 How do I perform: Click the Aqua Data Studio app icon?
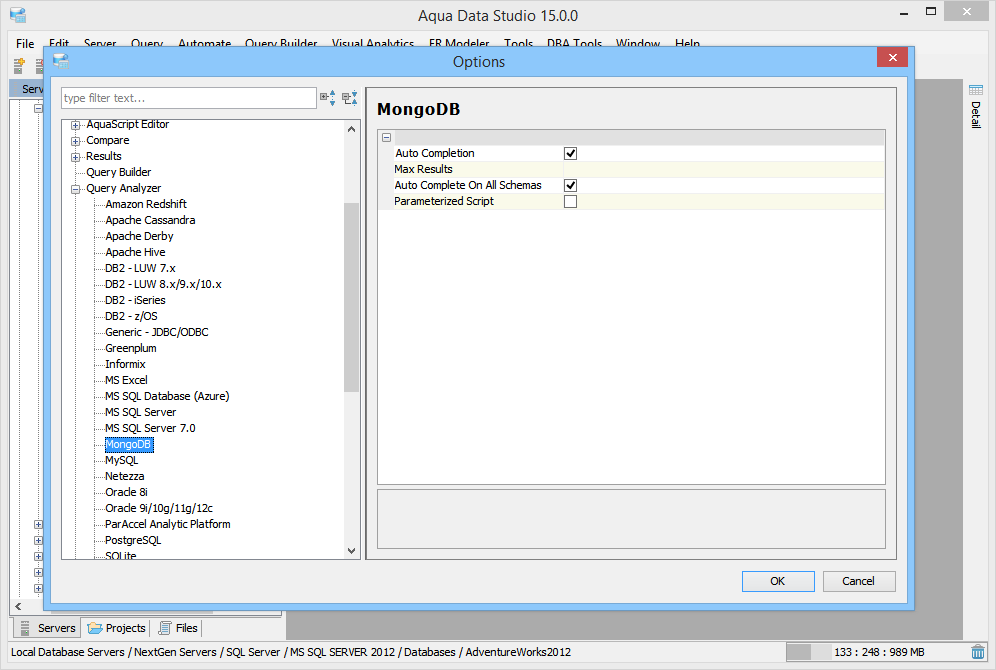tap(18, 15)
